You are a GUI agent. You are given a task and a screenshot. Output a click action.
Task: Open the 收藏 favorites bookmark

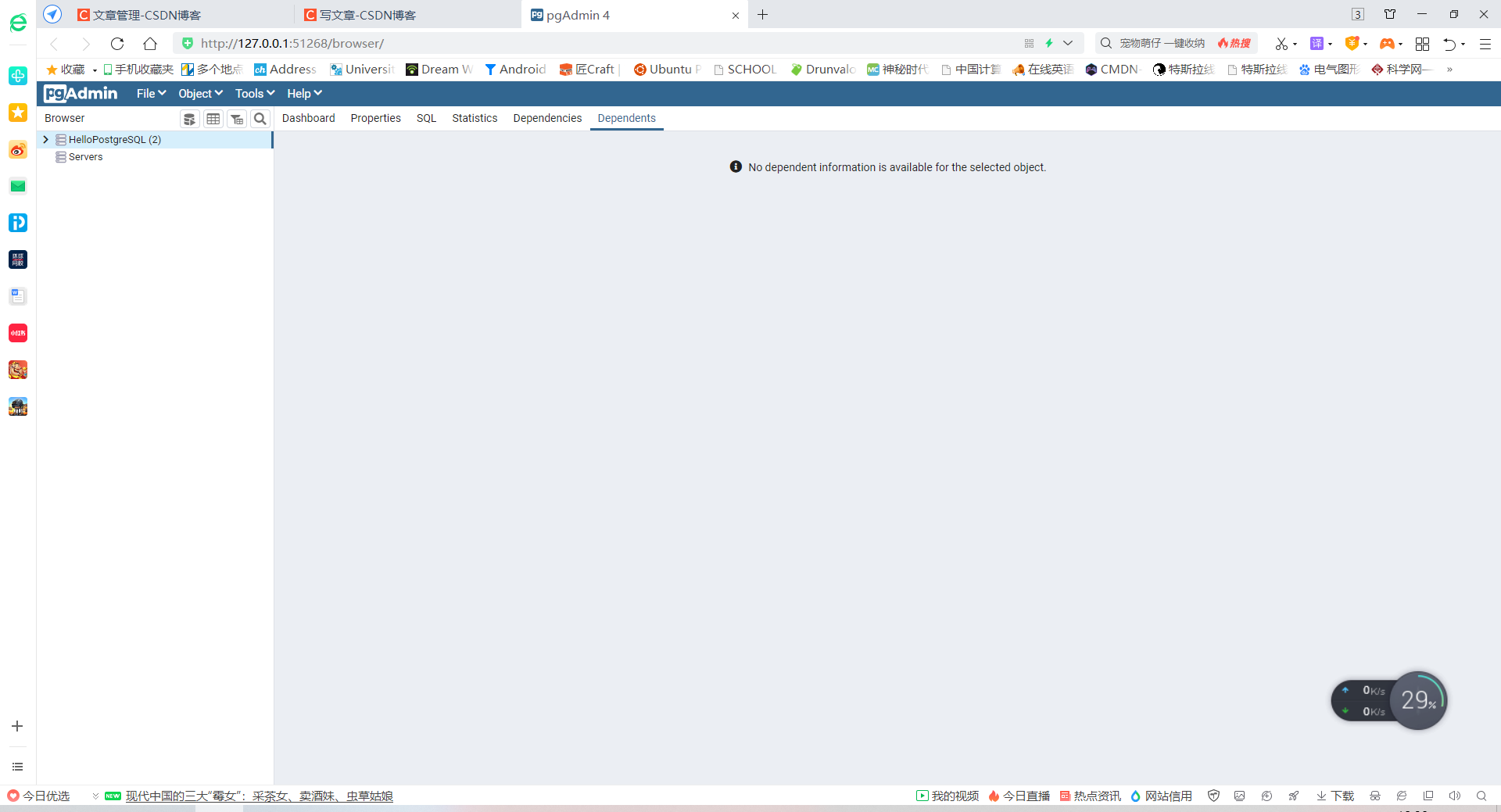coord(66,70)
